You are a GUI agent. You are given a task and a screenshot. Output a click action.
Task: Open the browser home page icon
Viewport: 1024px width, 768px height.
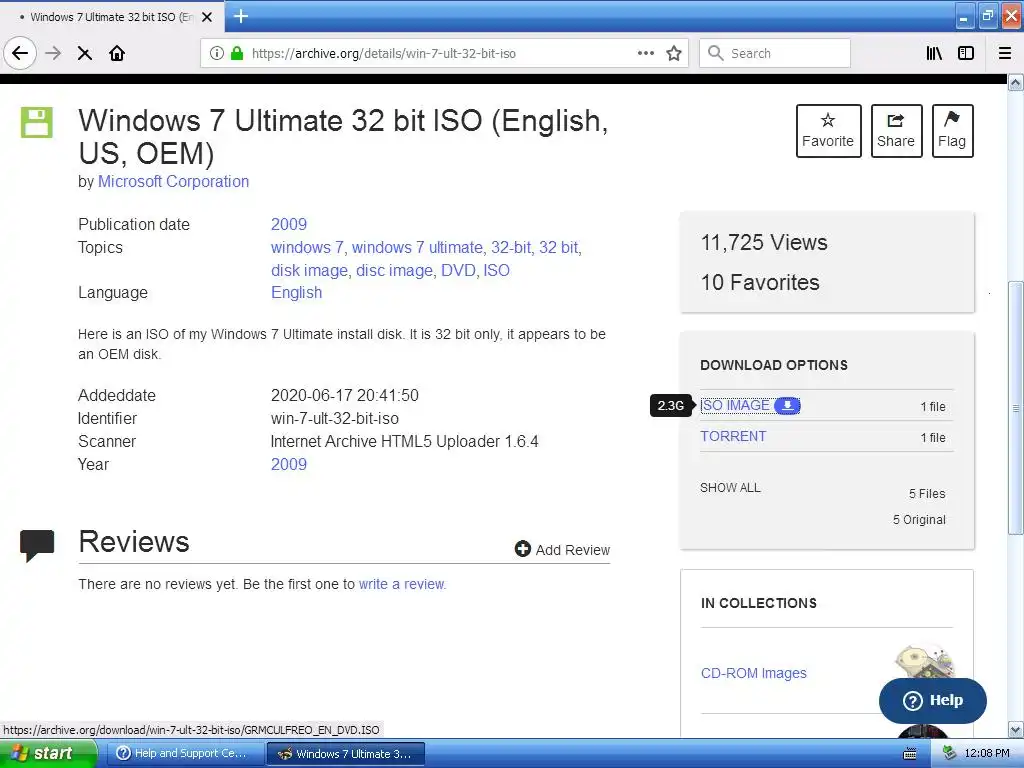117,53
